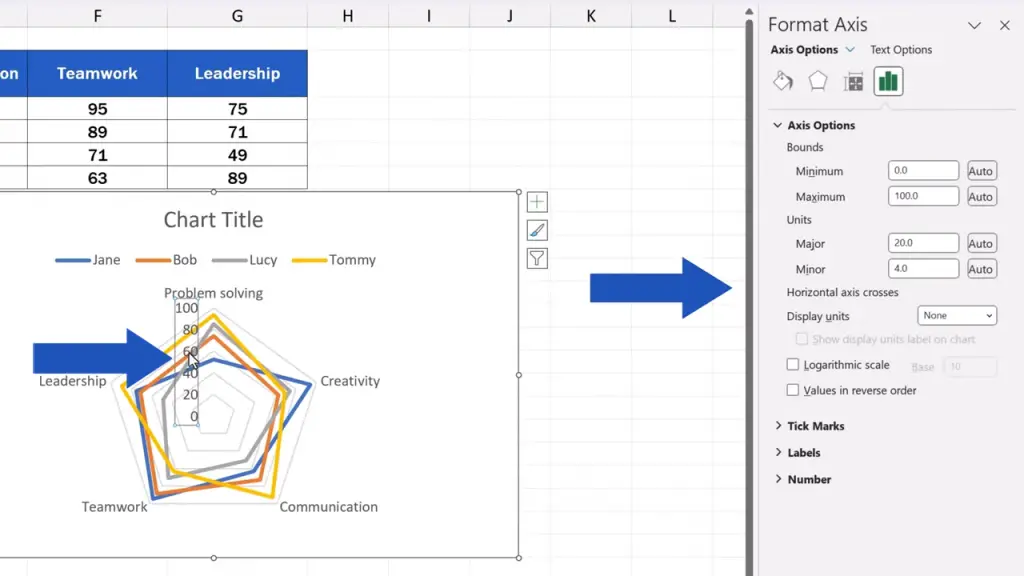Click the Lucy legend entry
1024x576 pixels.
[245, 260]
